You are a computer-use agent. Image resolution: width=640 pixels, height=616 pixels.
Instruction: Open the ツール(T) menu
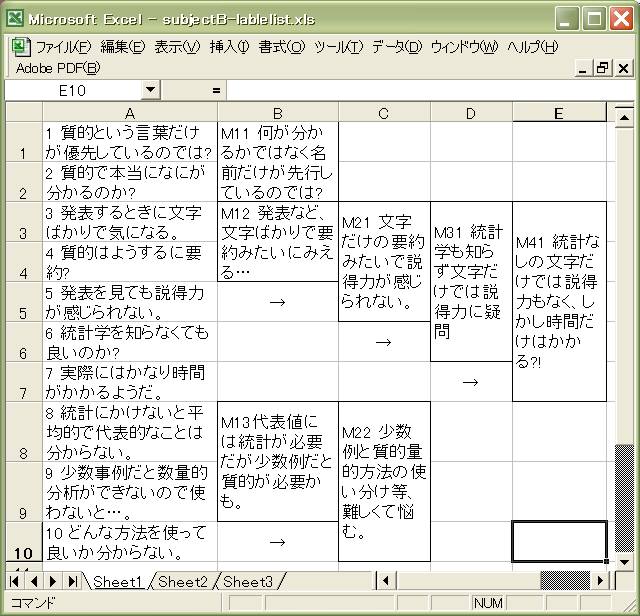[x=338, y=47]
